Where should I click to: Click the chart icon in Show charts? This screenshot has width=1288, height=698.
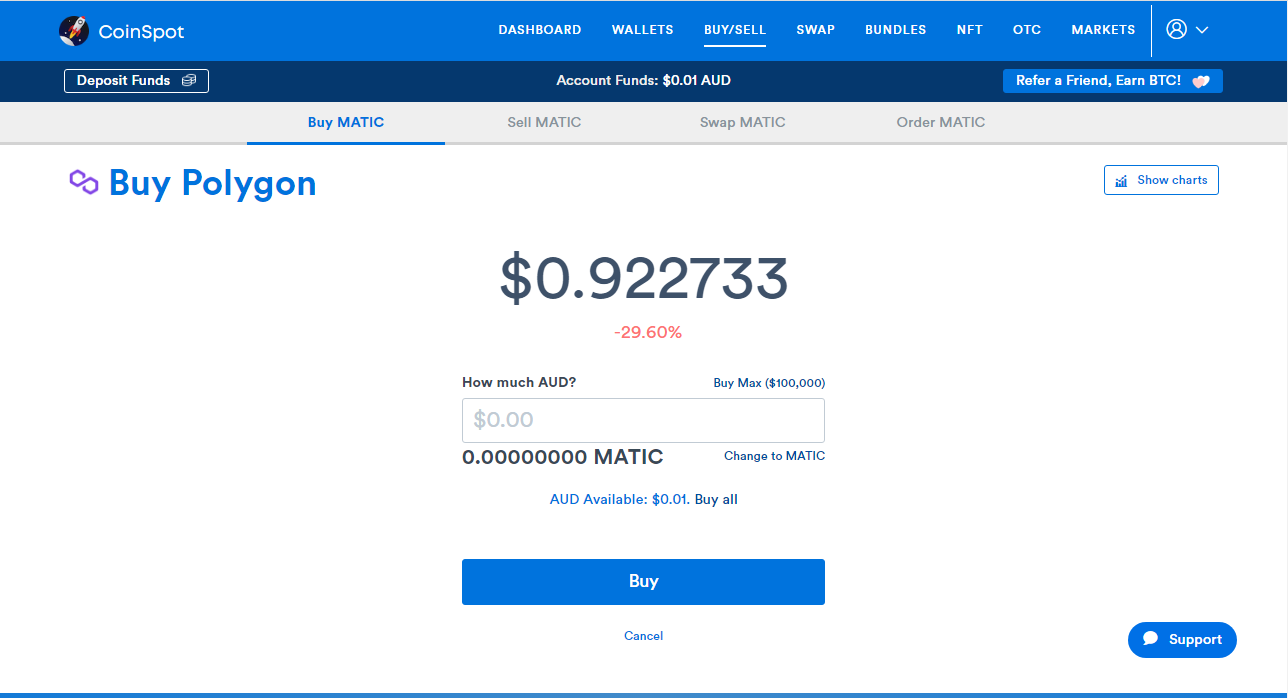tap(1122, 181)
